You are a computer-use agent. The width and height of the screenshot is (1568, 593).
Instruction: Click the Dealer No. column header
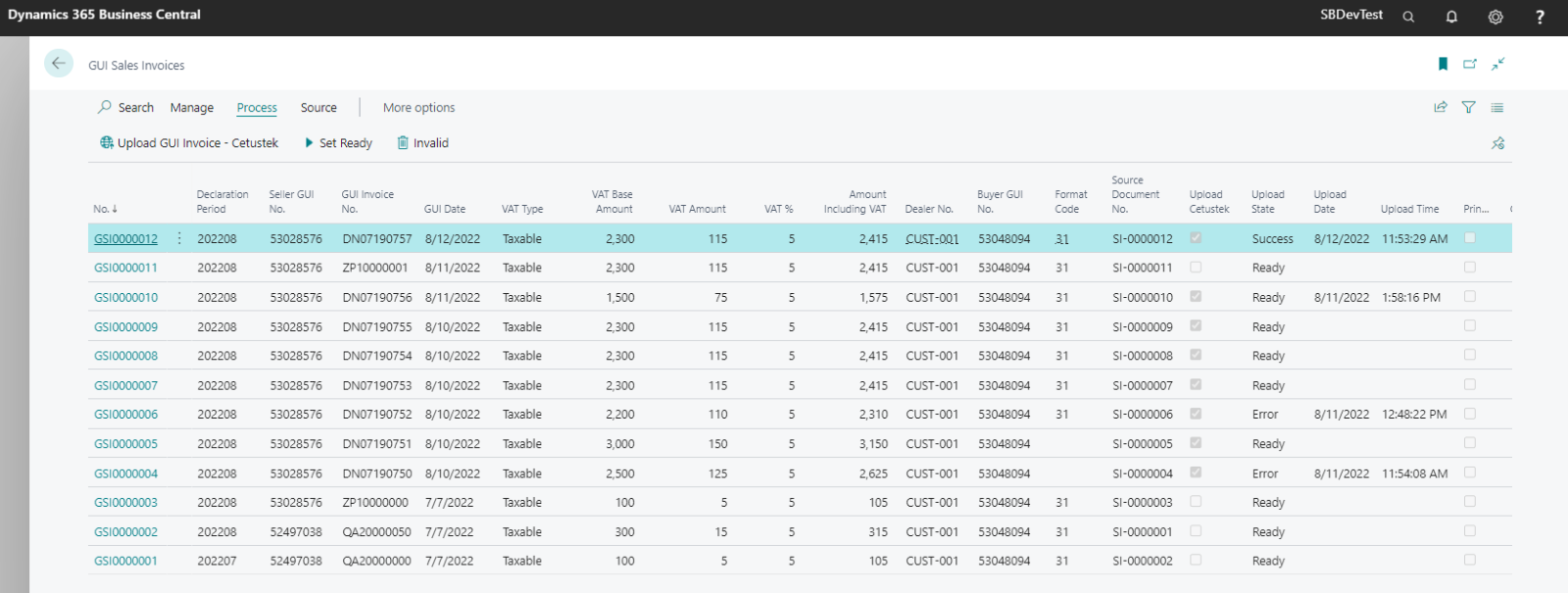[929, 209]
